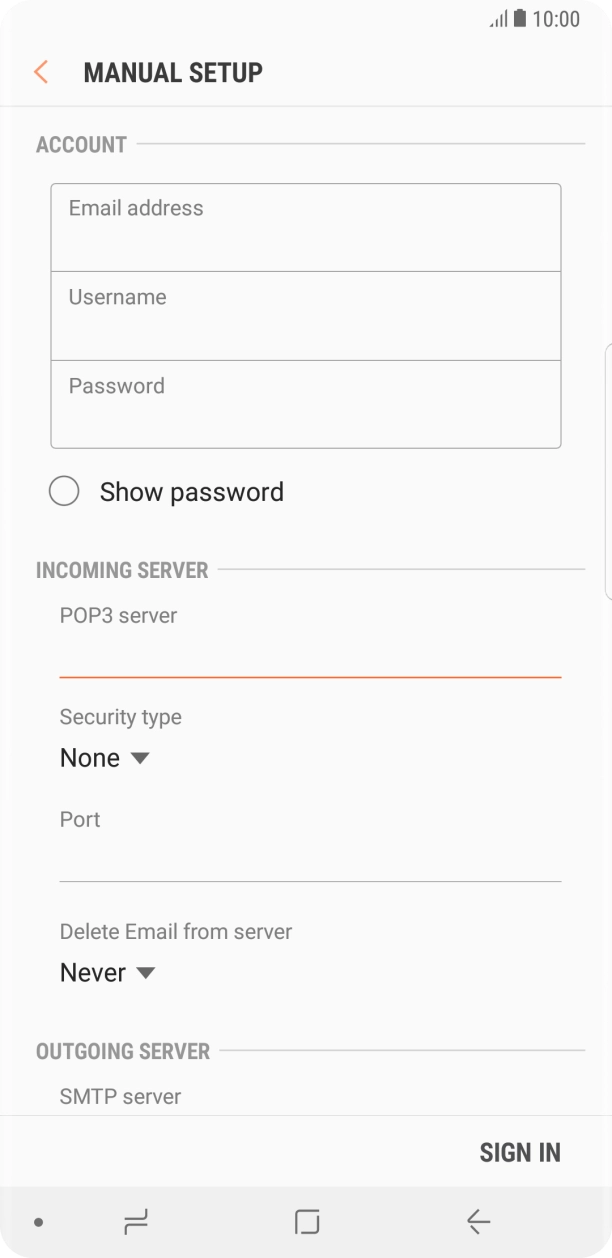
Task: Expand the Security type selector arrow
Action: [x=140, y=758]
